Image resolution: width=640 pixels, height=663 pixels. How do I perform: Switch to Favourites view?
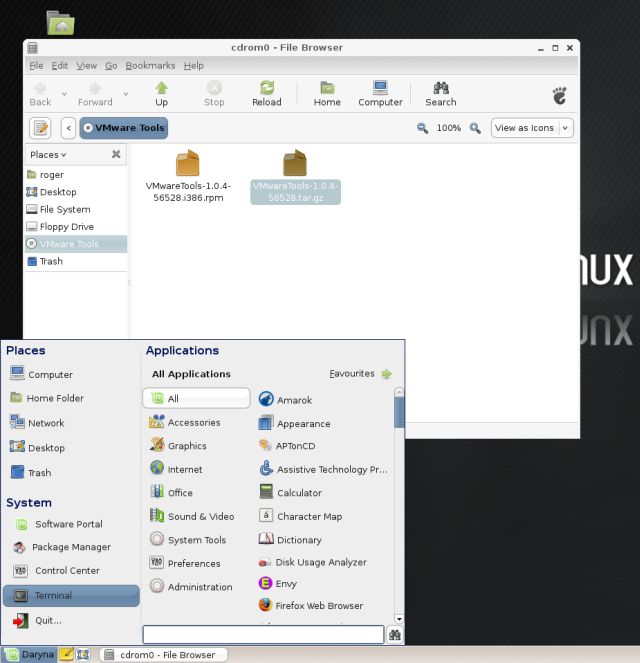pos(361,374)
